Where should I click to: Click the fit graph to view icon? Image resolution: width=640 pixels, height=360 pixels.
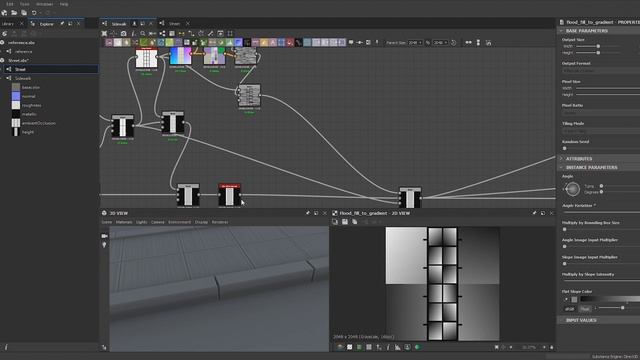(104, 33)
